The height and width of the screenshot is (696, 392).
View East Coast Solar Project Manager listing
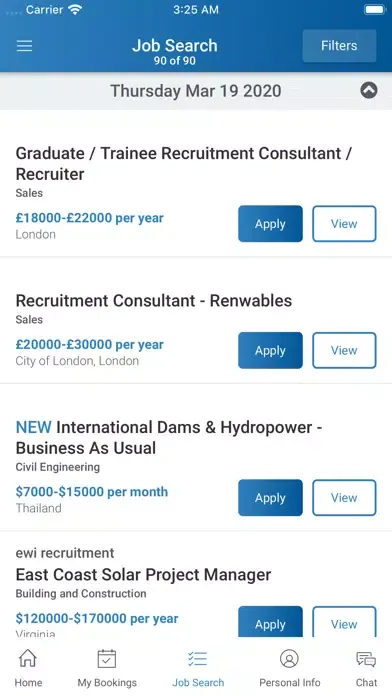tap(344, 622)
